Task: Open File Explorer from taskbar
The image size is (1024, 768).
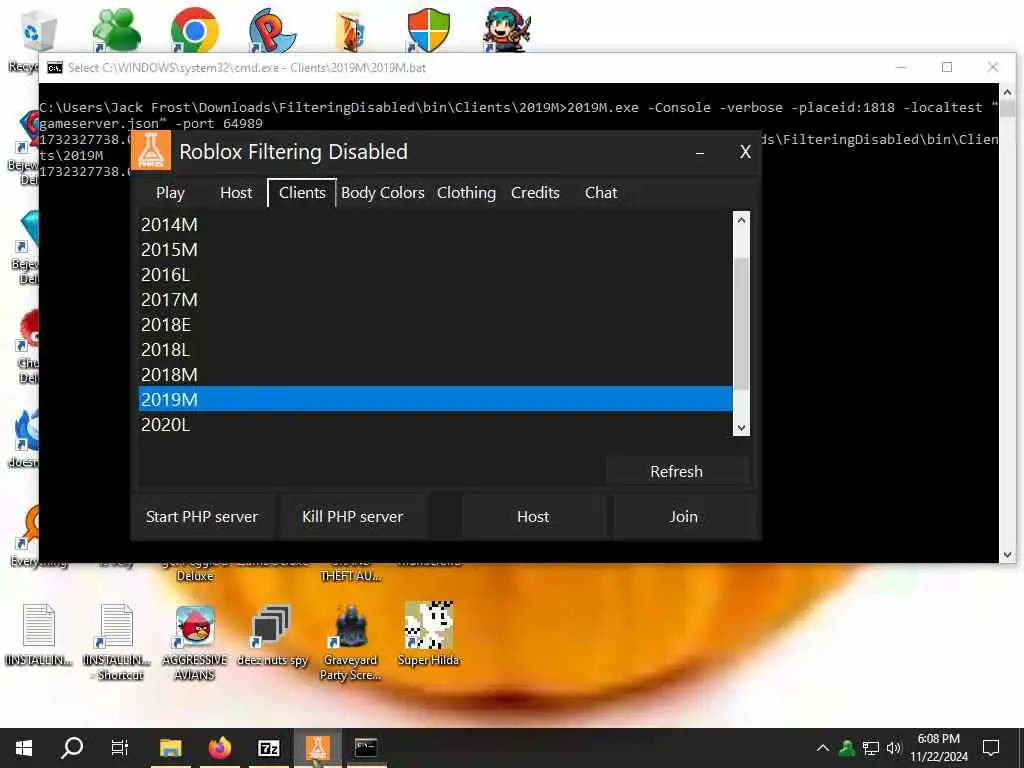Action: (170, 748)
